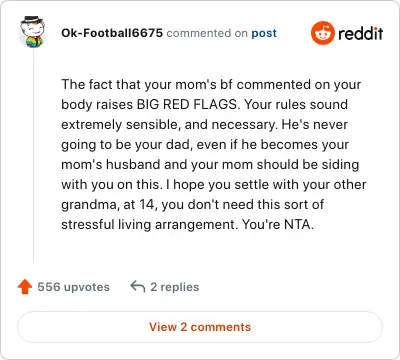Click the first line "The fact that"
Screen dimensions: 400x360
click(100, 85)
